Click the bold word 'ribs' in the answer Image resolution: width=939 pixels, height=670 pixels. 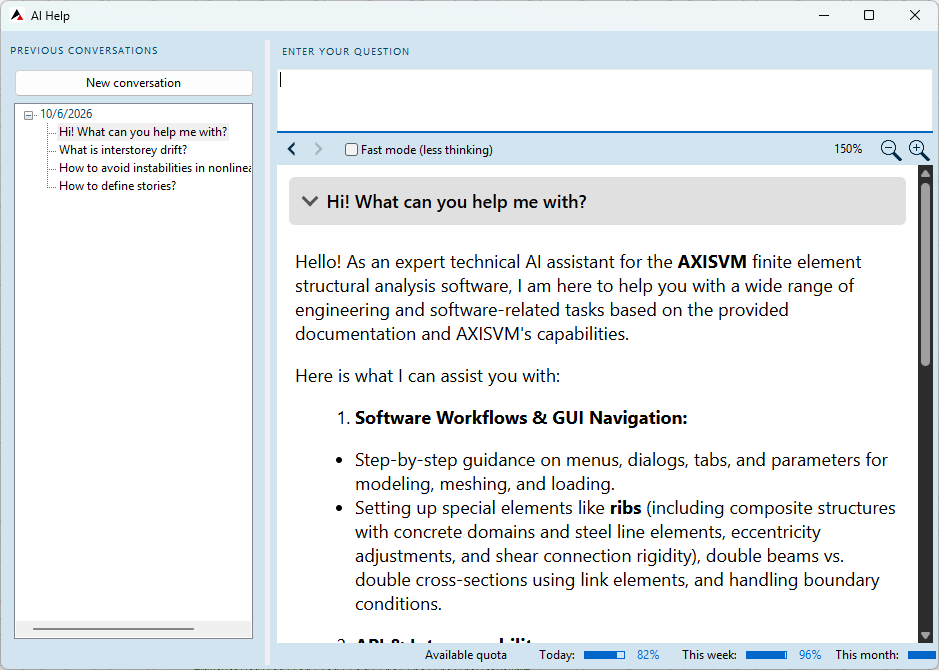pos(626,508)
